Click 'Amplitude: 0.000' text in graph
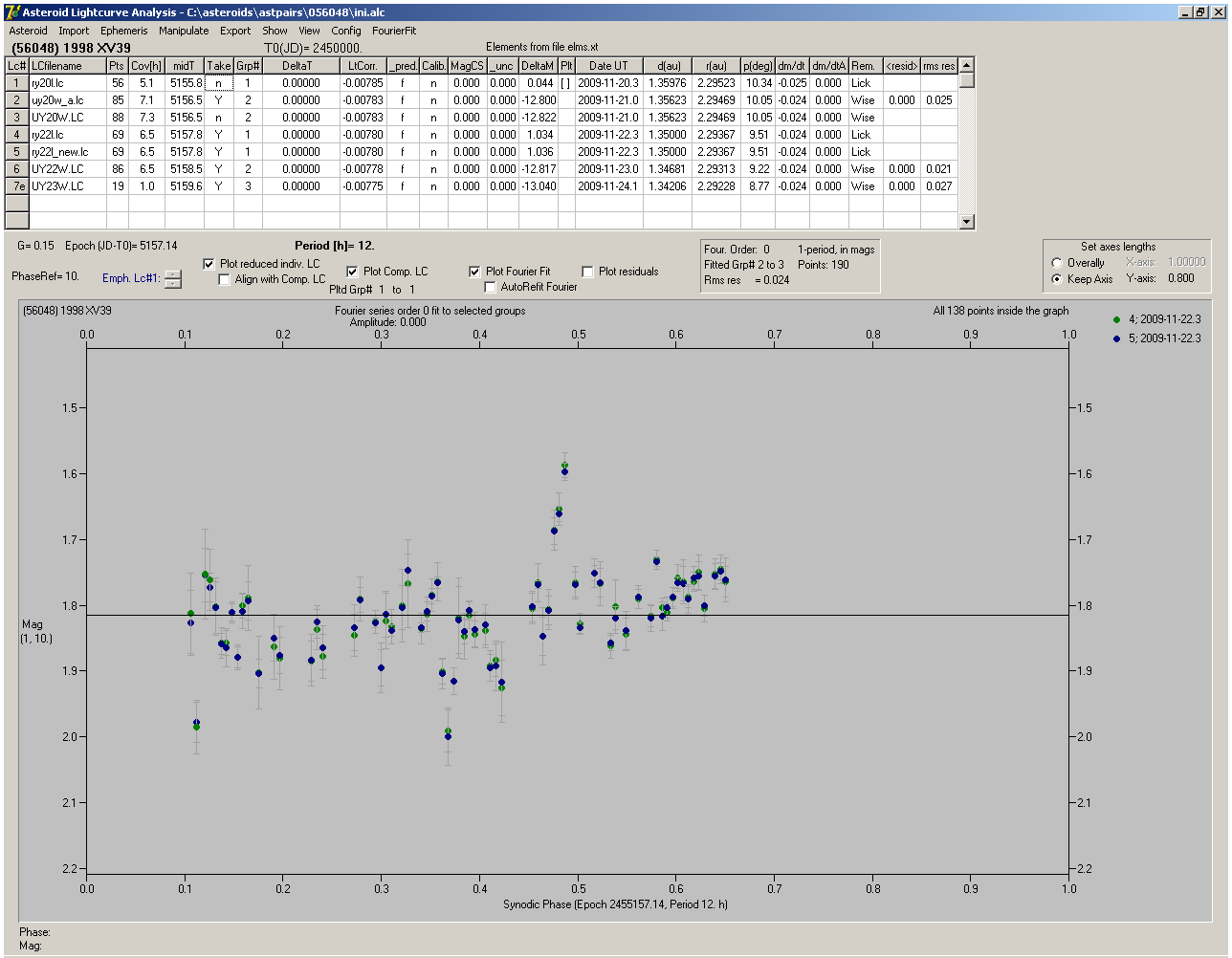Viewport: 1232px width, 958px height. point(388,322)
